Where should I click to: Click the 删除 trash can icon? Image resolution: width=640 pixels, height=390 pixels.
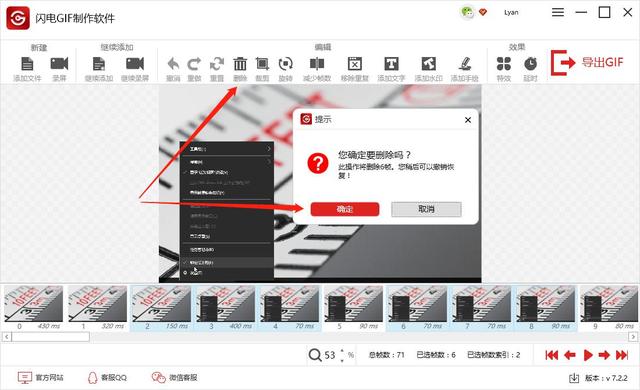240,64
